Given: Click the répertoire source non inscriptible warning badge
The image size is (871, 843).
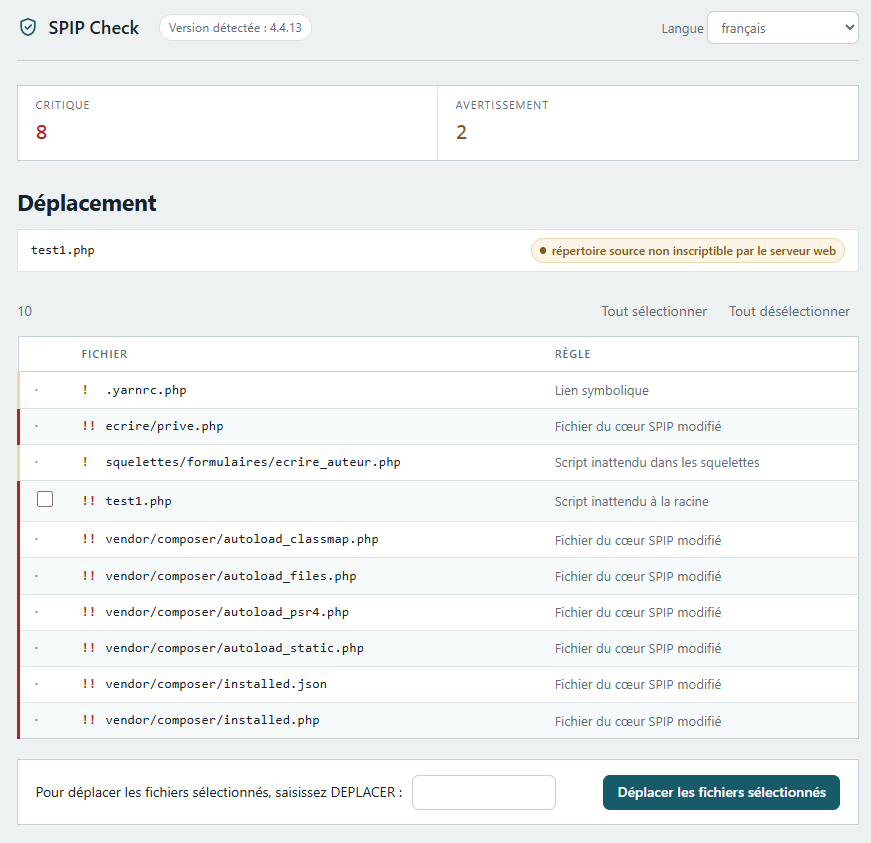Looking at the screenshot, I should (688, 251).
